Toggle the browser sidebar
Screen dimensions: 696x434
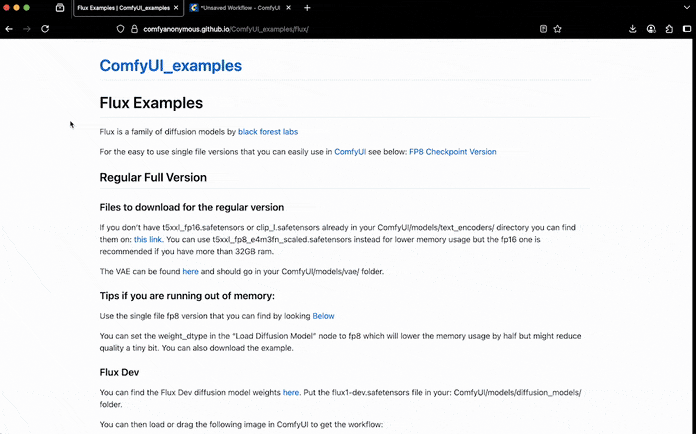click(686, 29)
